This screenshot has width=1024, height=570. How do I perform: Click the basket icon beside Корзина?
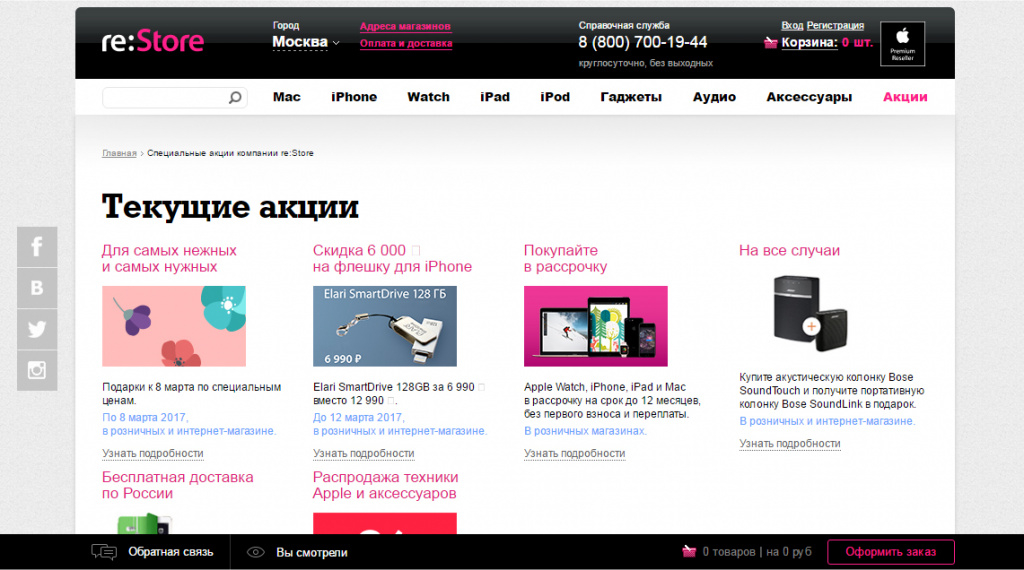tap(771, 43)
